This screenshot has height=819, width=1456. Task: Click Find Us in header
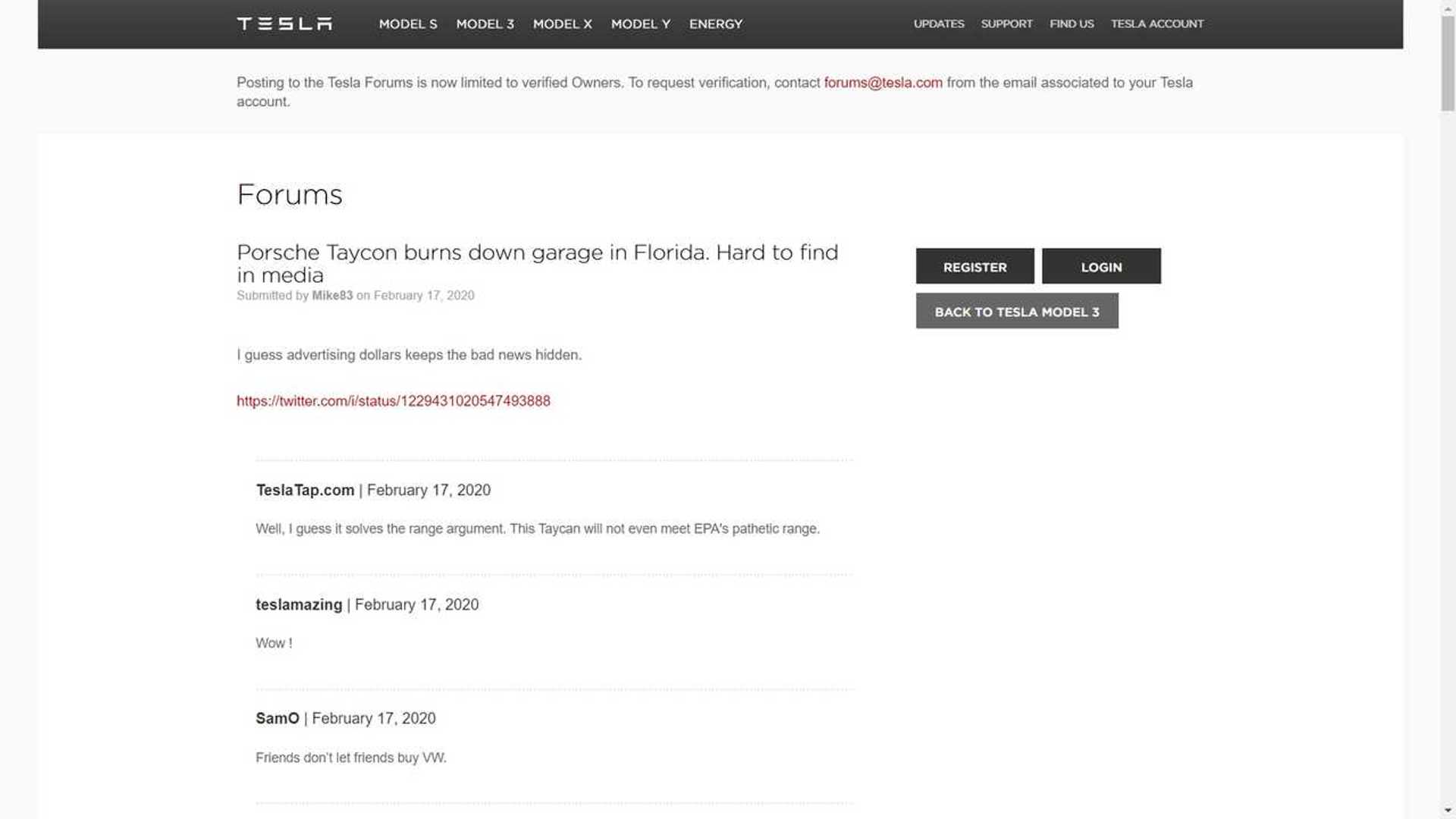pyautogui.click(x=1072, y=24)
